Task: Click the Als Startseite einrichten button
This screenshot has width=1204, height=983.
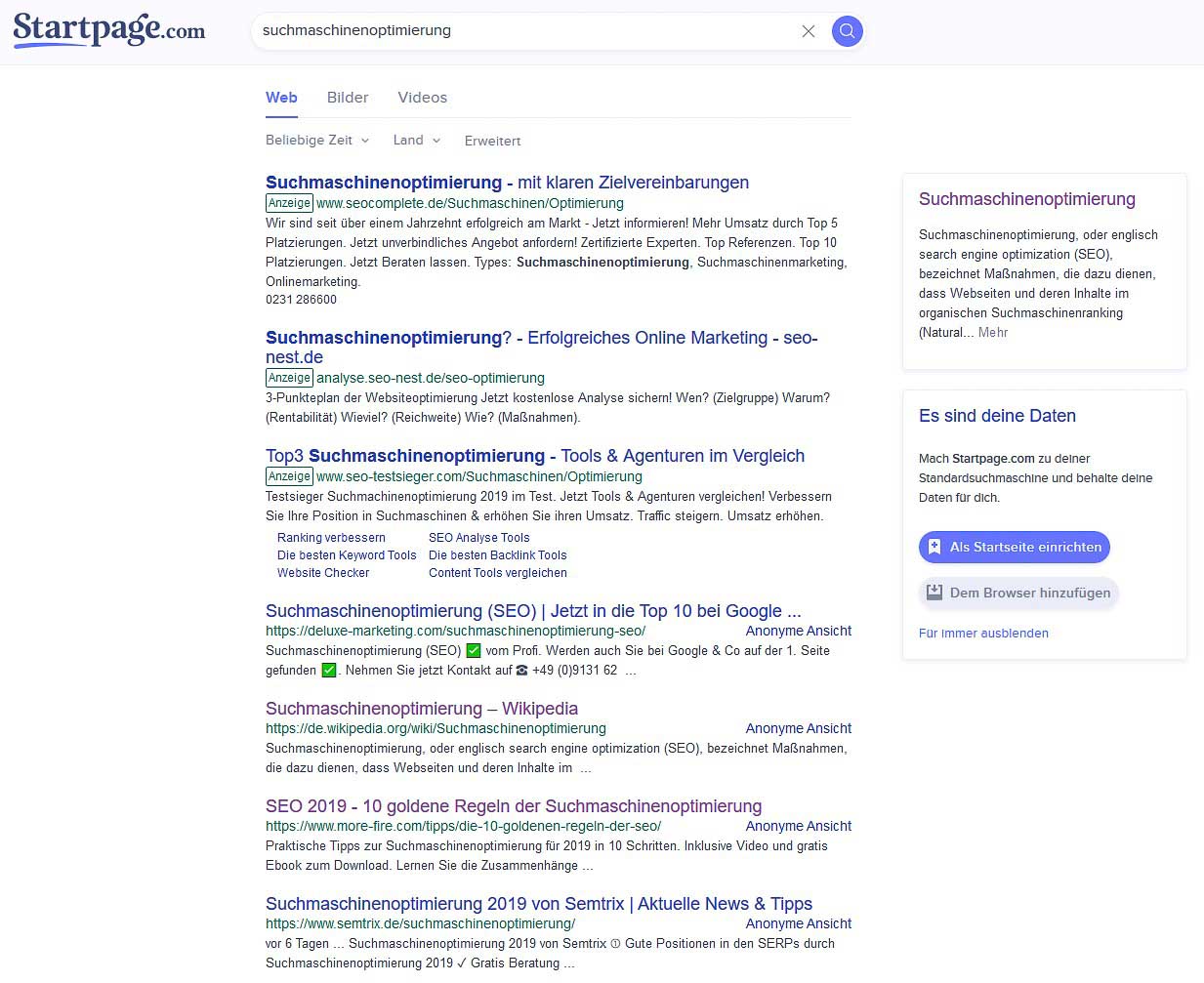Action: point(1015,548)
